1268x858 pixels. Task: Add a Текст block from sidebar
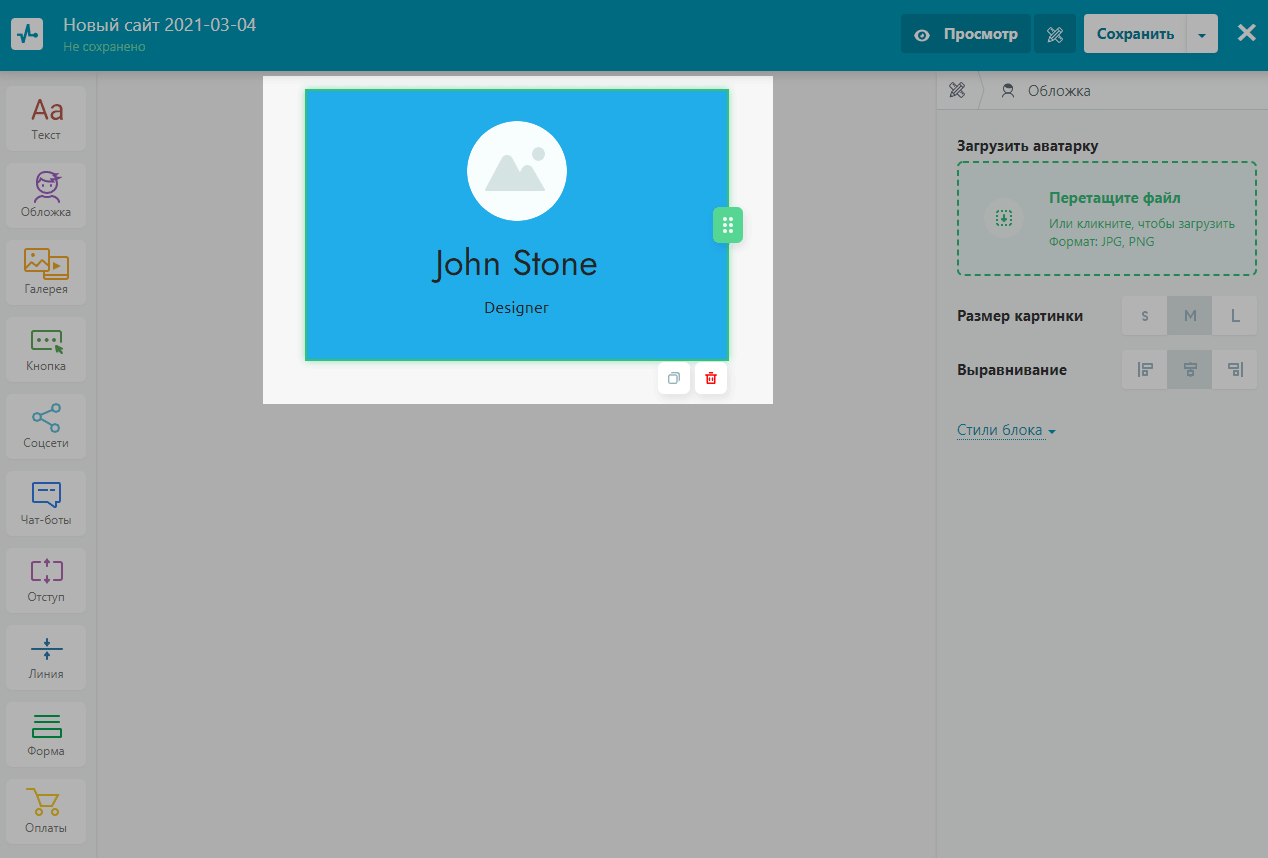[x=46, y=118]
